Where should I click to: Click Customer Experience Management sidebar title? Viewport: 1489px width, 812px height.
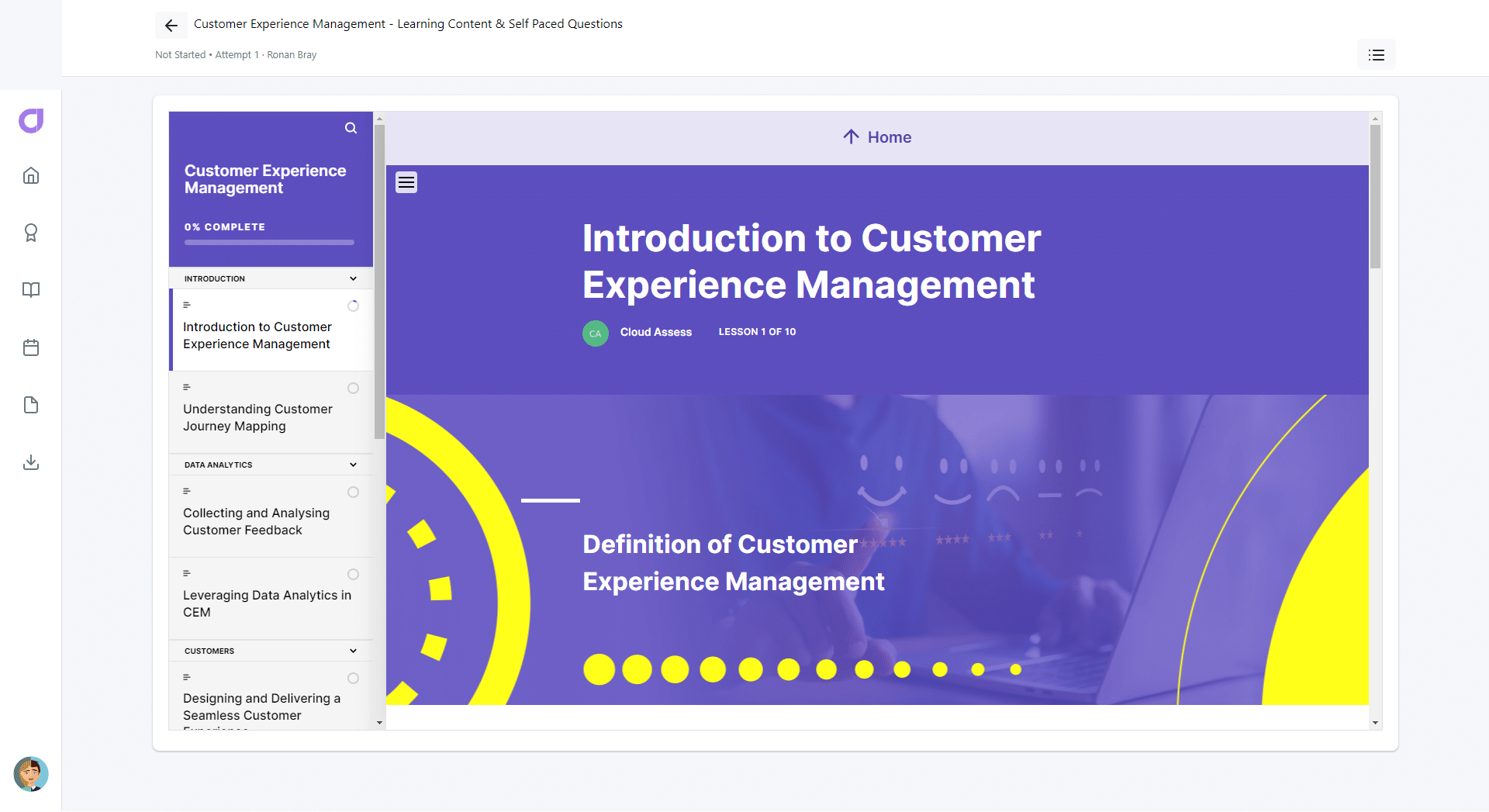265,179
